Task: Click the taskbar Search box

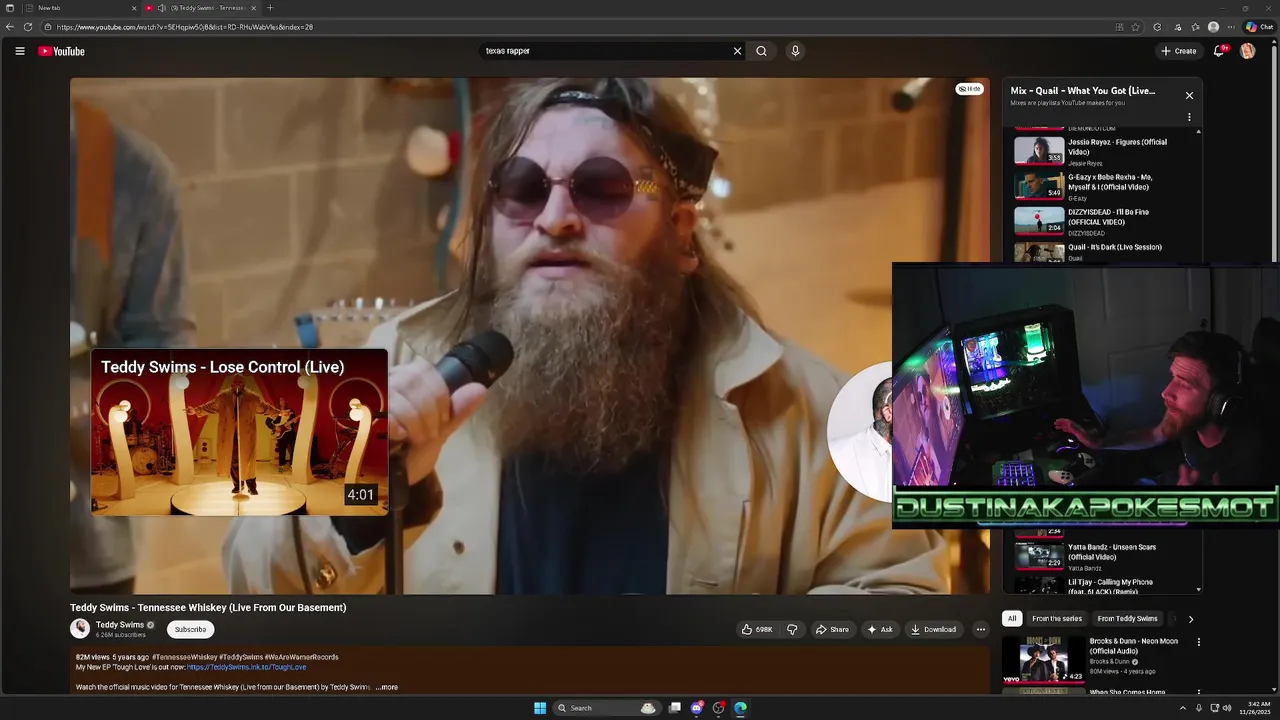Action: (x=606, y=708)
